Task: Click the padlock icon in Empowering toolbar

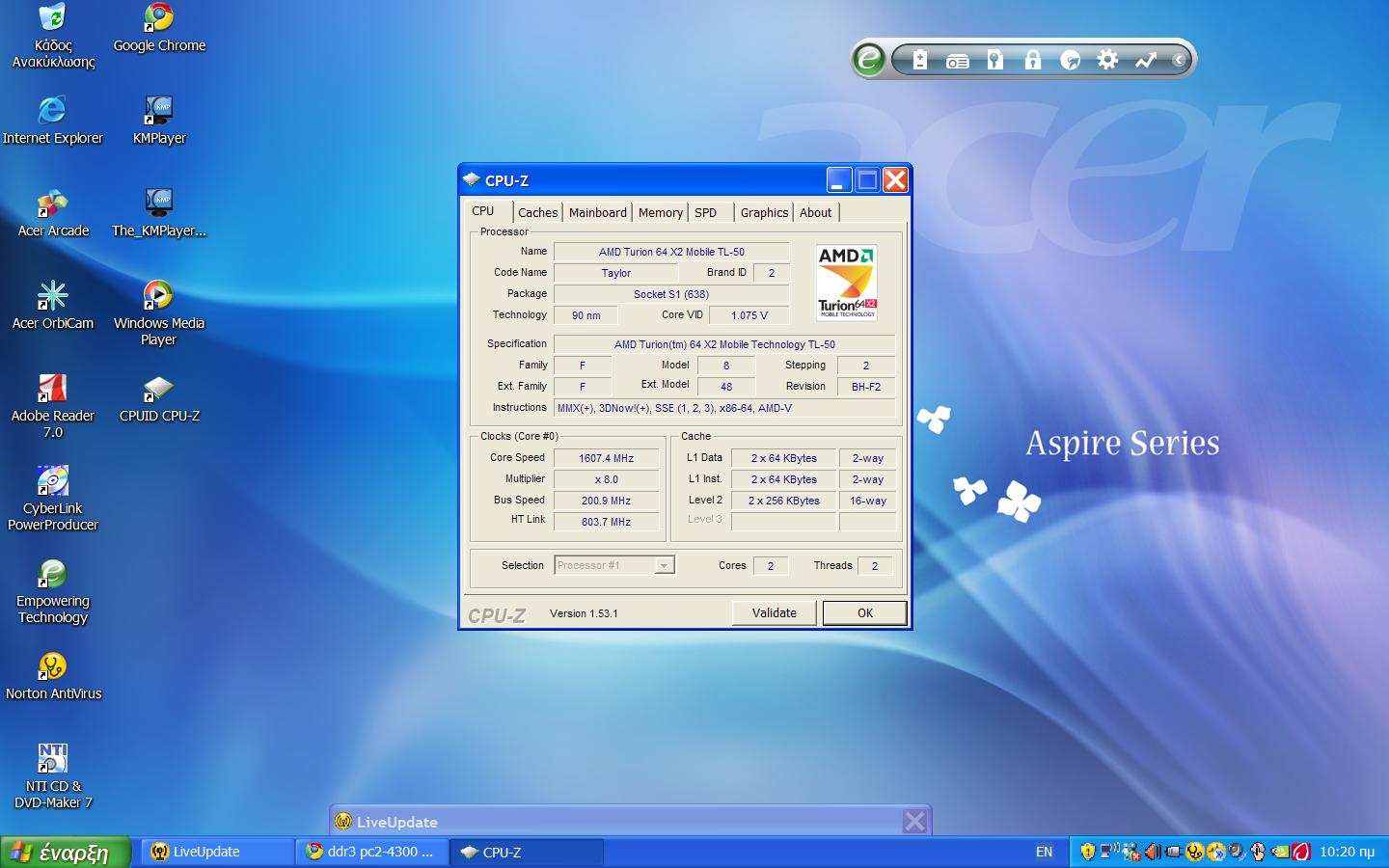Action: click(1032, 61)
